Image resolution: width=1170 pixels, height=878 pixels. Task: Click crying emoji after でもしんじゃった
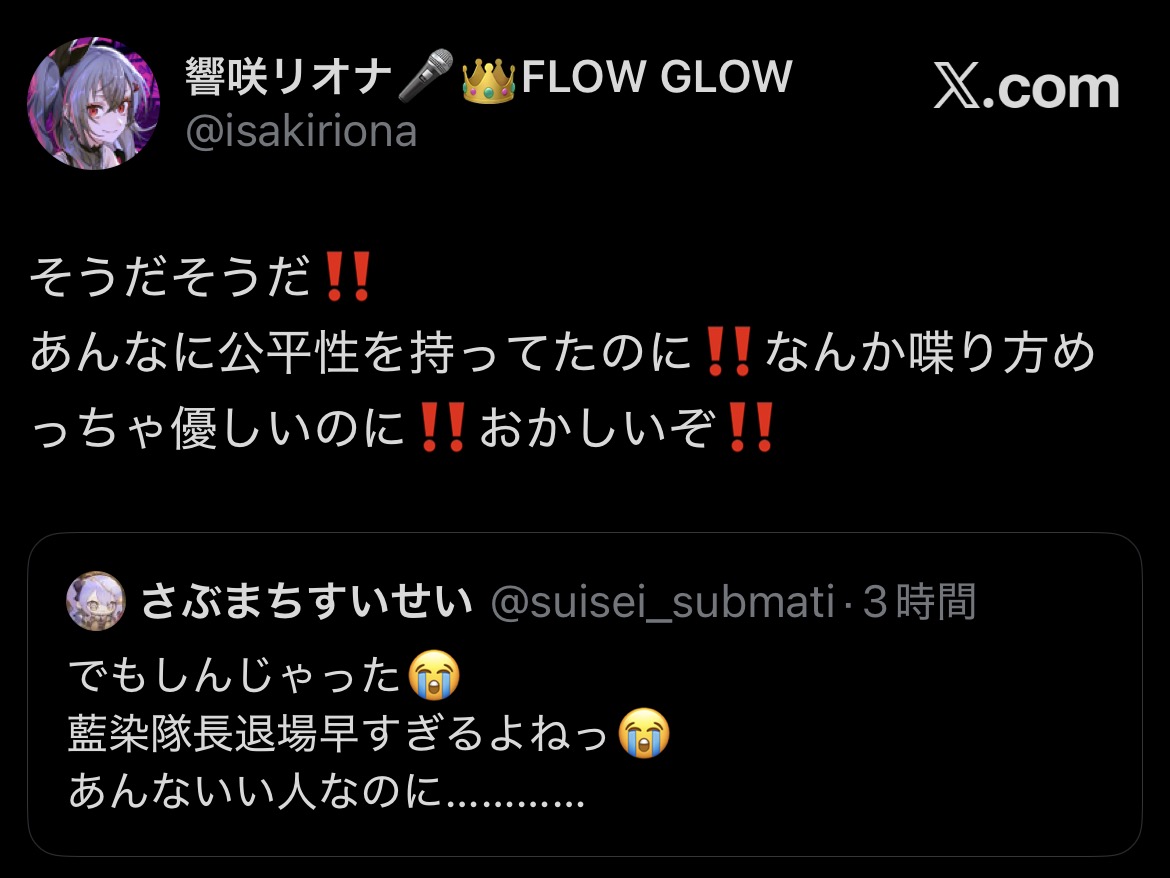[x=434, y=675]
